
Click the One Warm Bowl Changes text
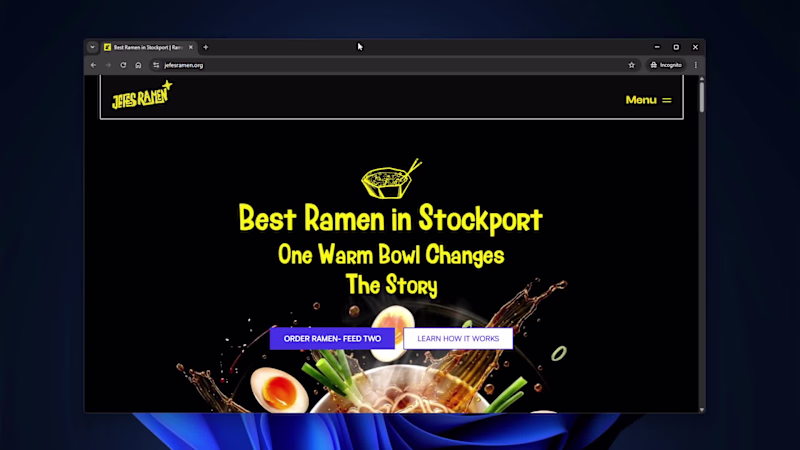[x=391, y=255]
